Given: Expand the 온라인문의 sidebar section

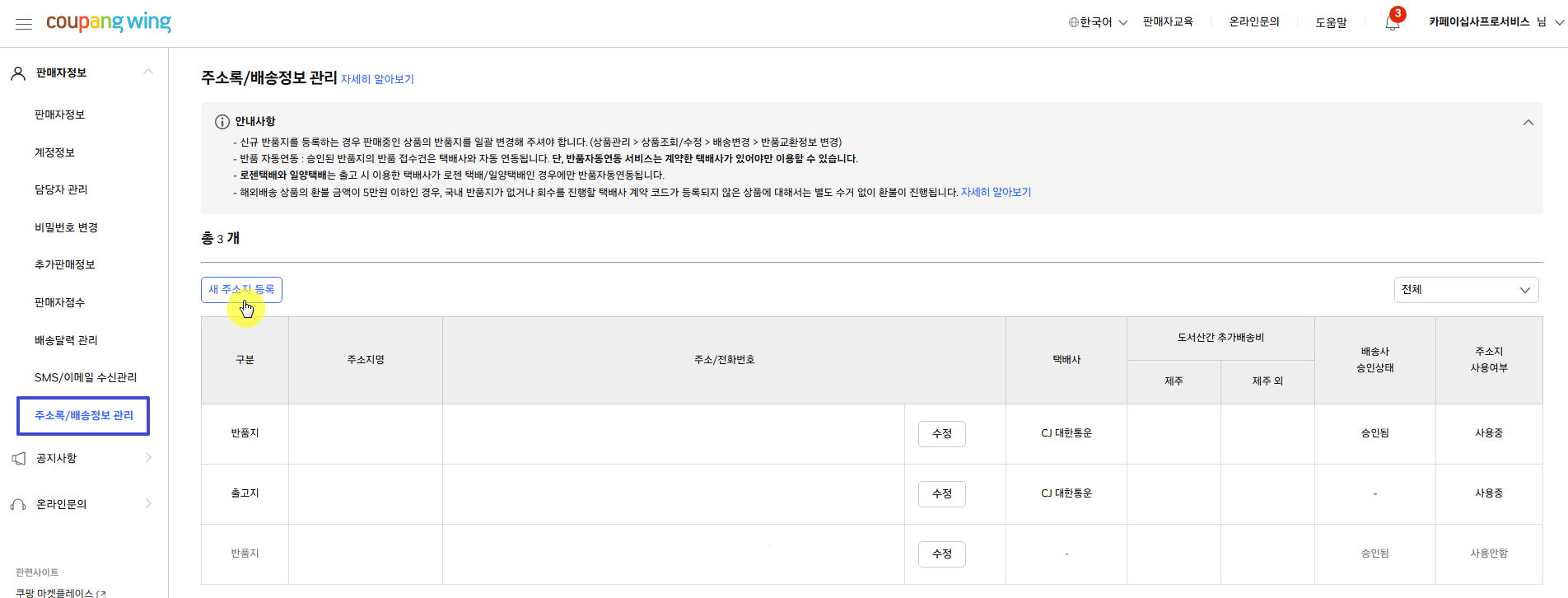Looking at the screenshot, I should point(148,504).
